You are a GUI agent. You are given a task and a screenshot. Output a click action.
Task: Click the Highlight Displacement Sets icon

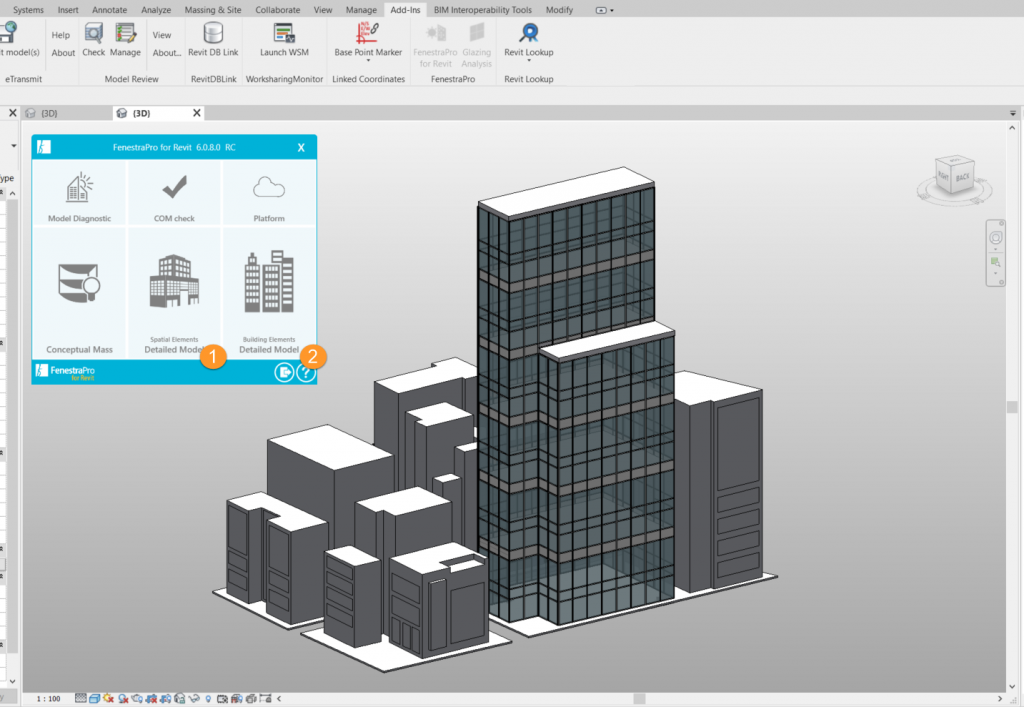point(251,699)
